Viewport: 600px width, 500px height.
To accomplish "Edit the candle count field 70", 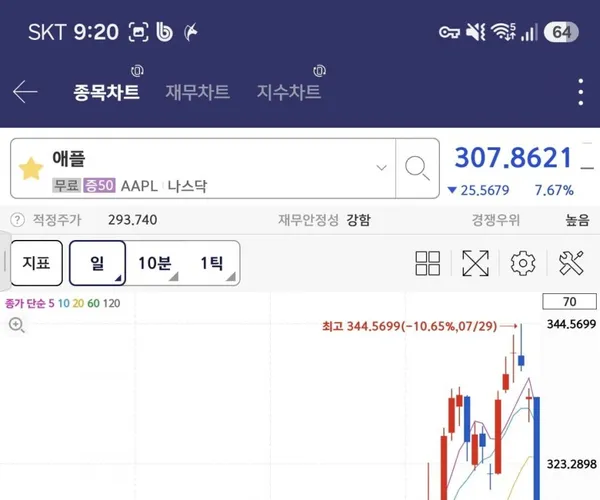I will pos(569,301).
